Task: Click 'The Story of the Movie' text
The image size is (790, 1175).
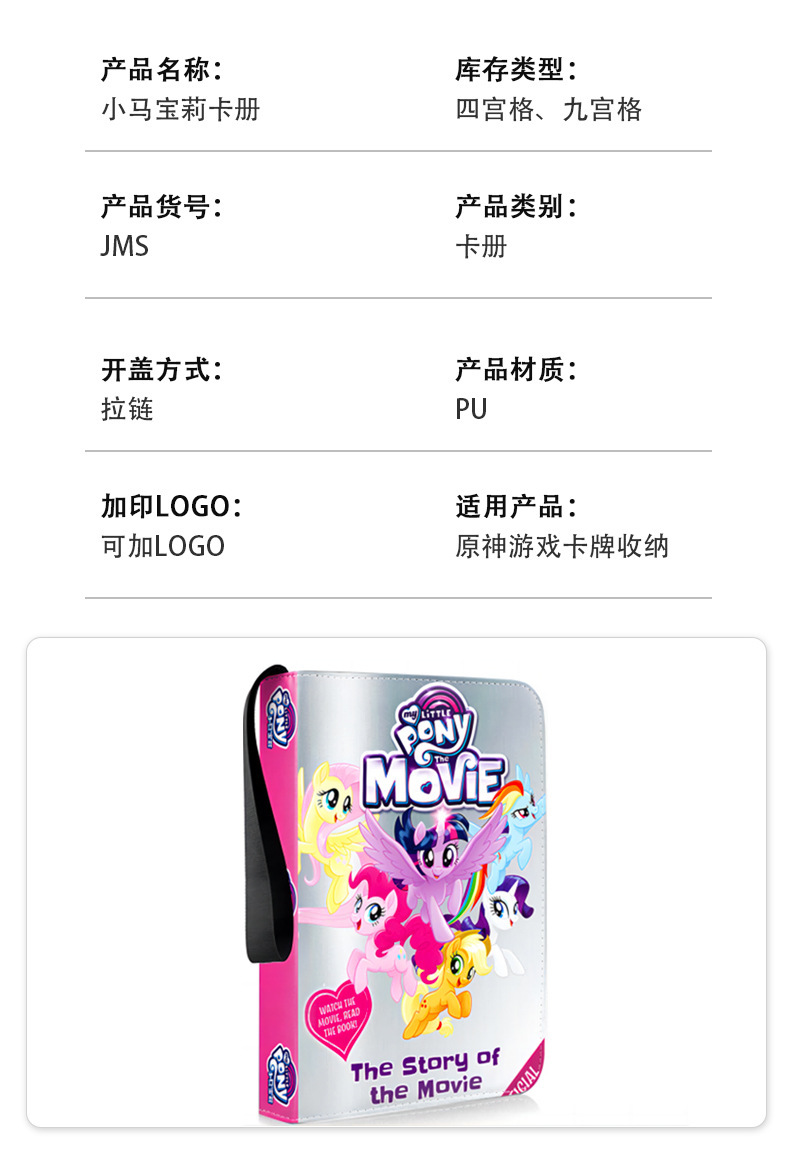Action: 425,1076
